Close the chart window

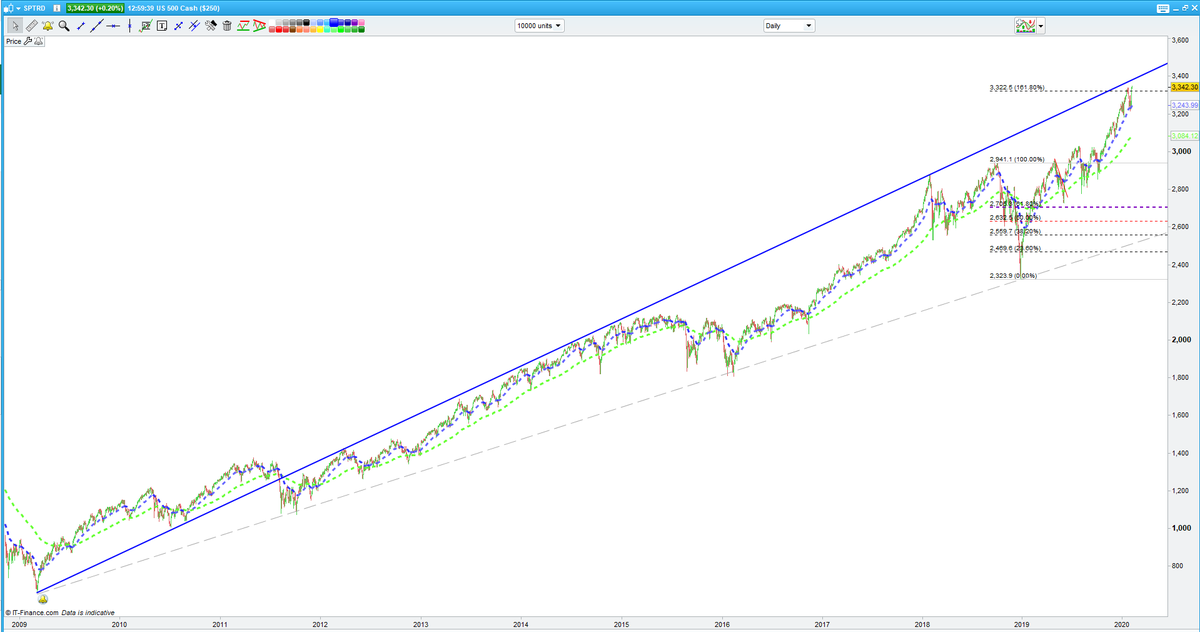click(x=1194, y=8)
